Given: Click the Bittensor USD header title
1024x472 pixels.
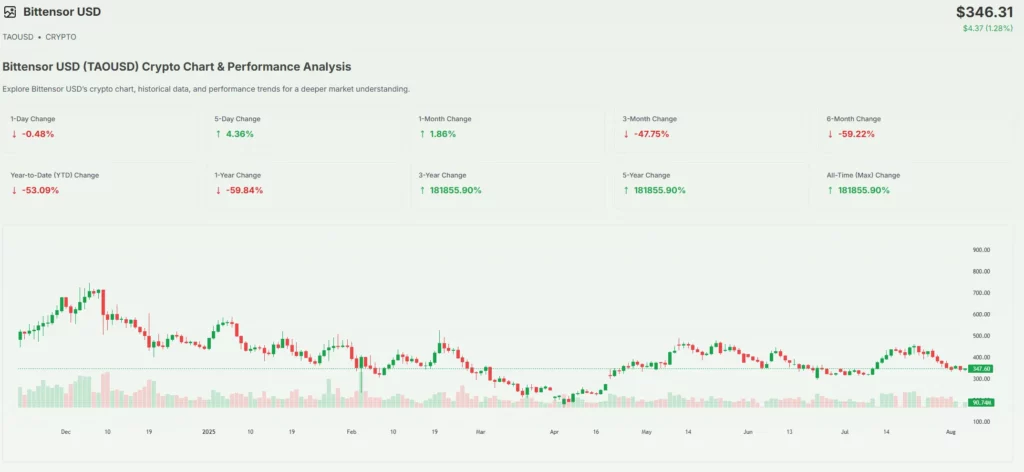Looking at the screenshot, I should click(61, 11).
